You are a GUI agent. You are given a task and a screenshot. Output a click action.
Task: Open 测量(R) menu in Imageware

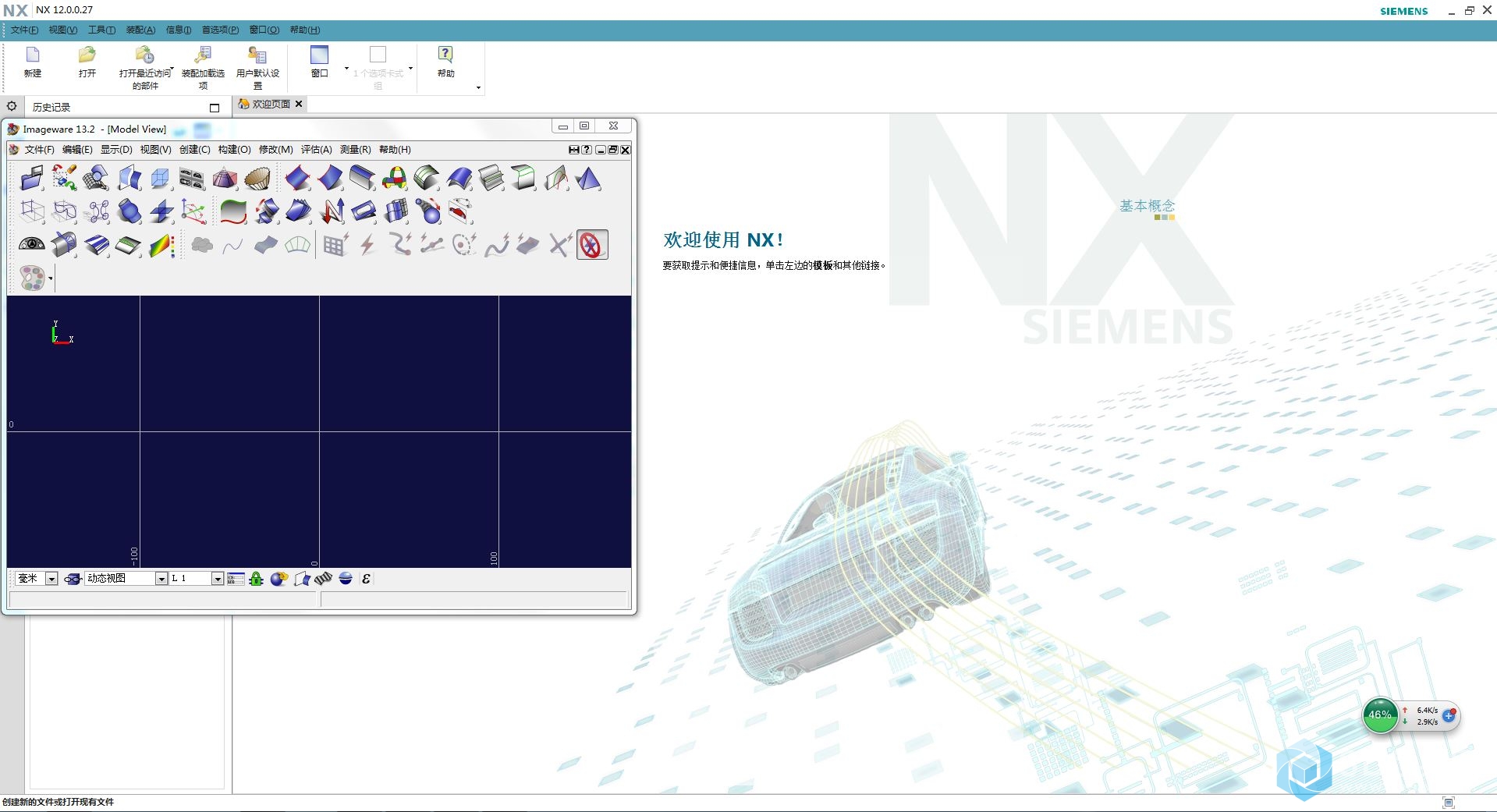tap(355, 150)
